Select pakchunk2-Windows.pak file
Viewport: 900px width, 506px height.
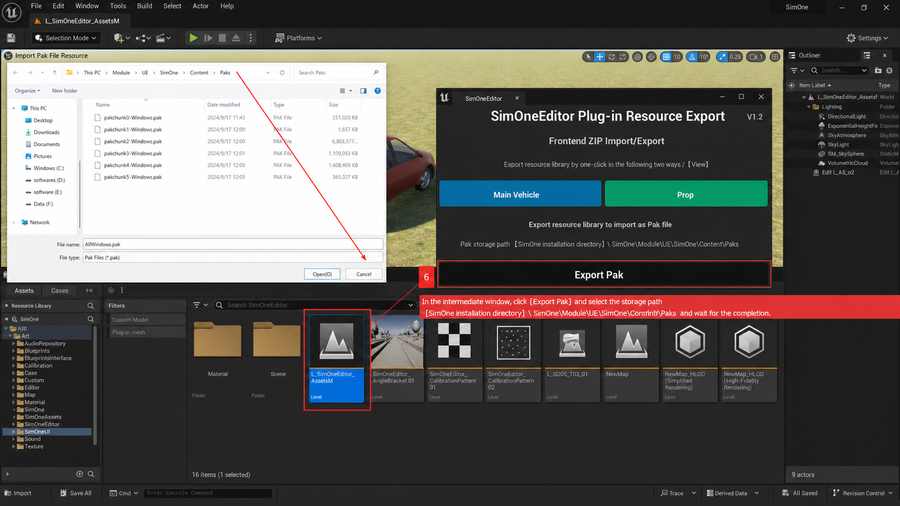click(133, 141)
